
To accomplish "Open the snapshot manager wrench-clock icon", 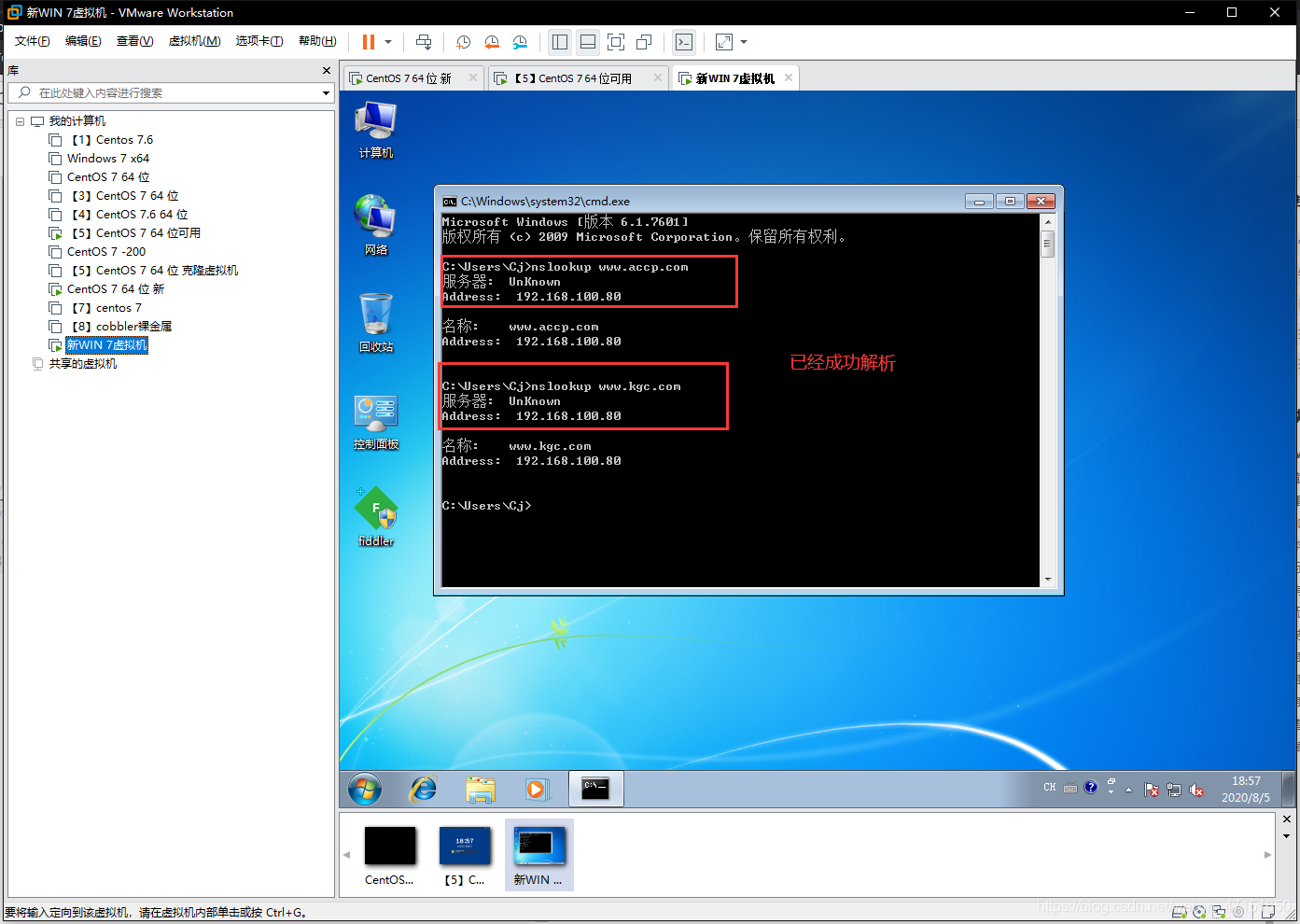I will [x=520, y=42].
